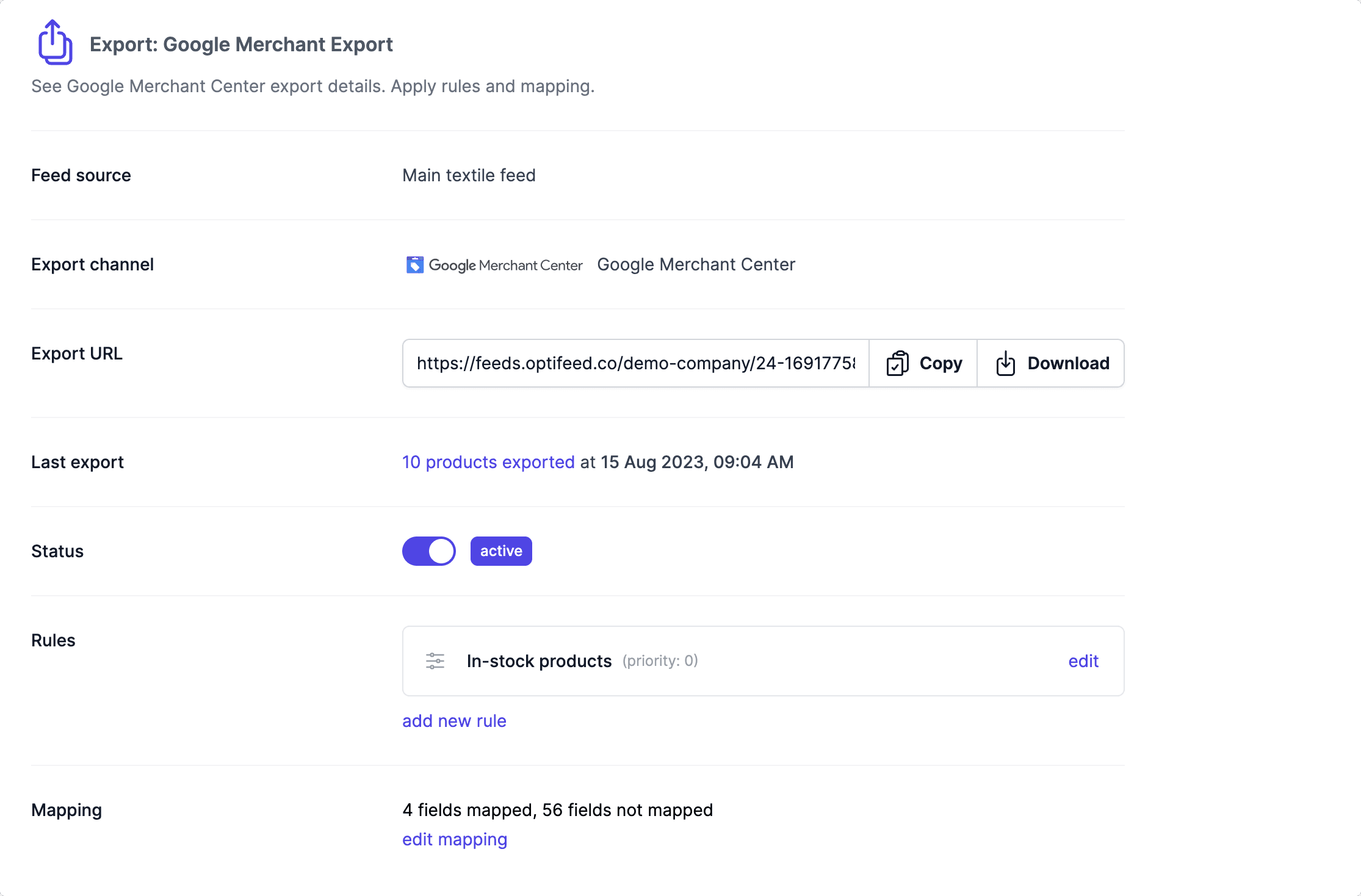The image size is (1361, 896).
Task: Click the 4 fields mapped summary text
Action: coord(557,810)
